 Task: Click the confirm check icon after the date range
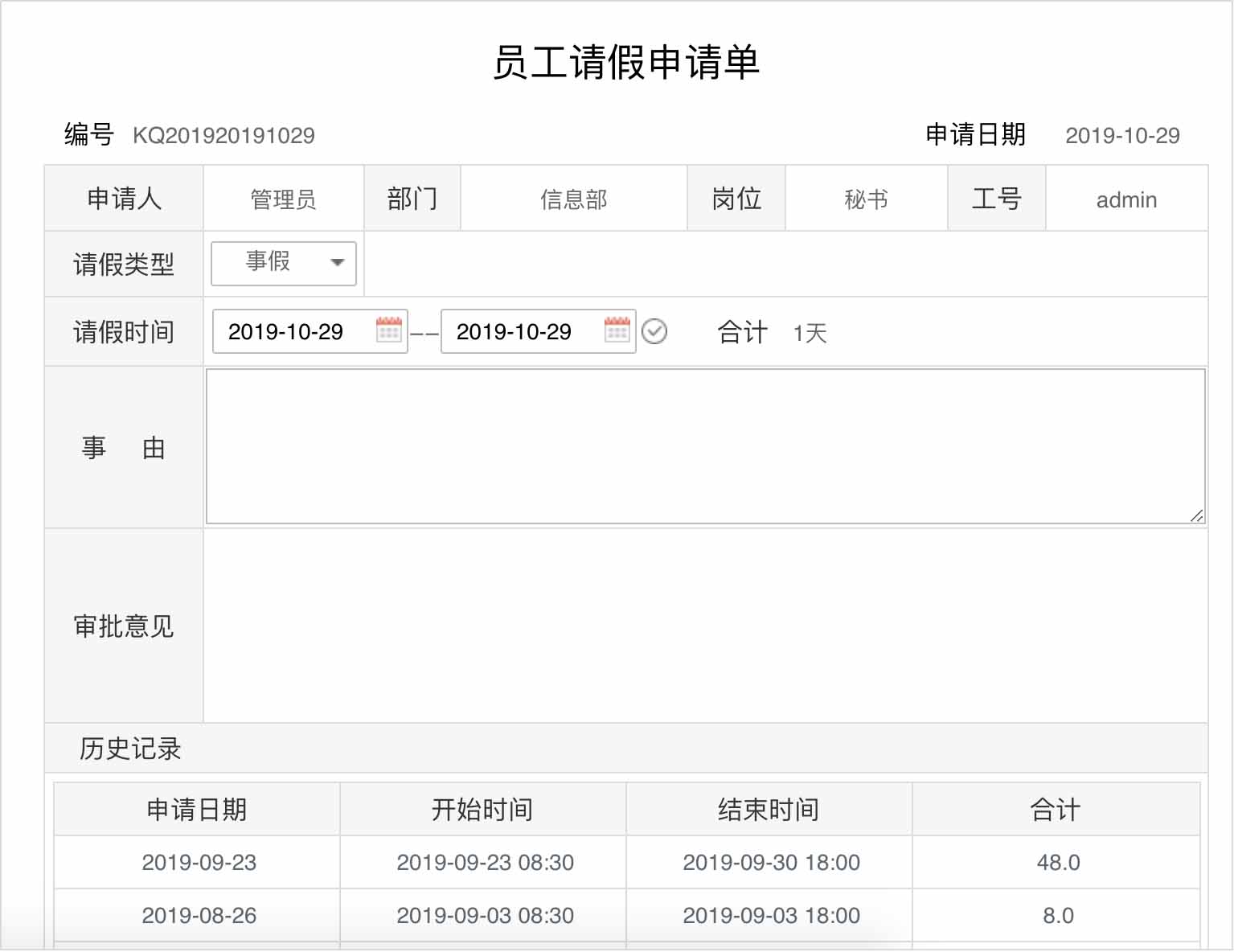(655, 330)
